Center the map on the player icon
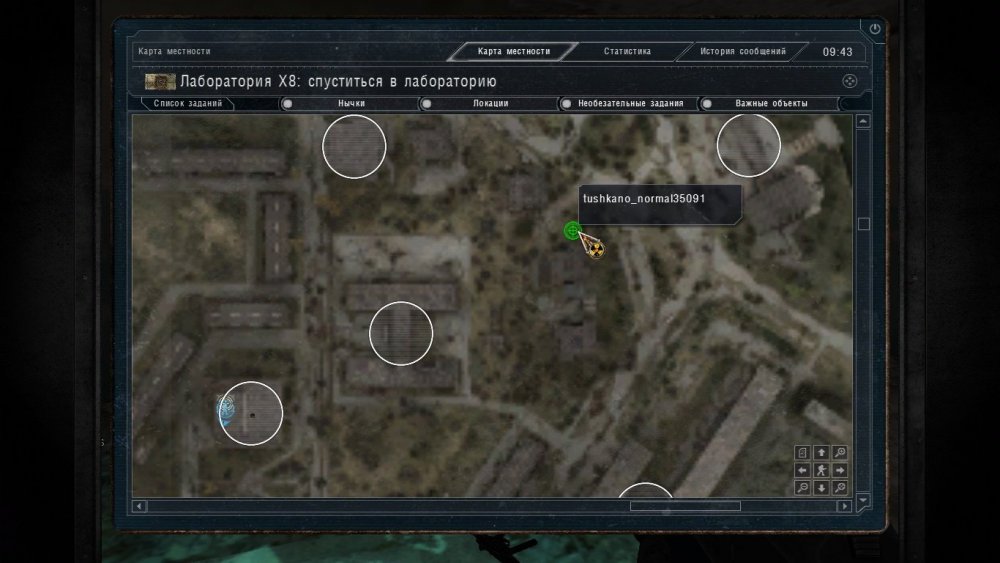Screen dimensions: 1000x563 [821, 471]
